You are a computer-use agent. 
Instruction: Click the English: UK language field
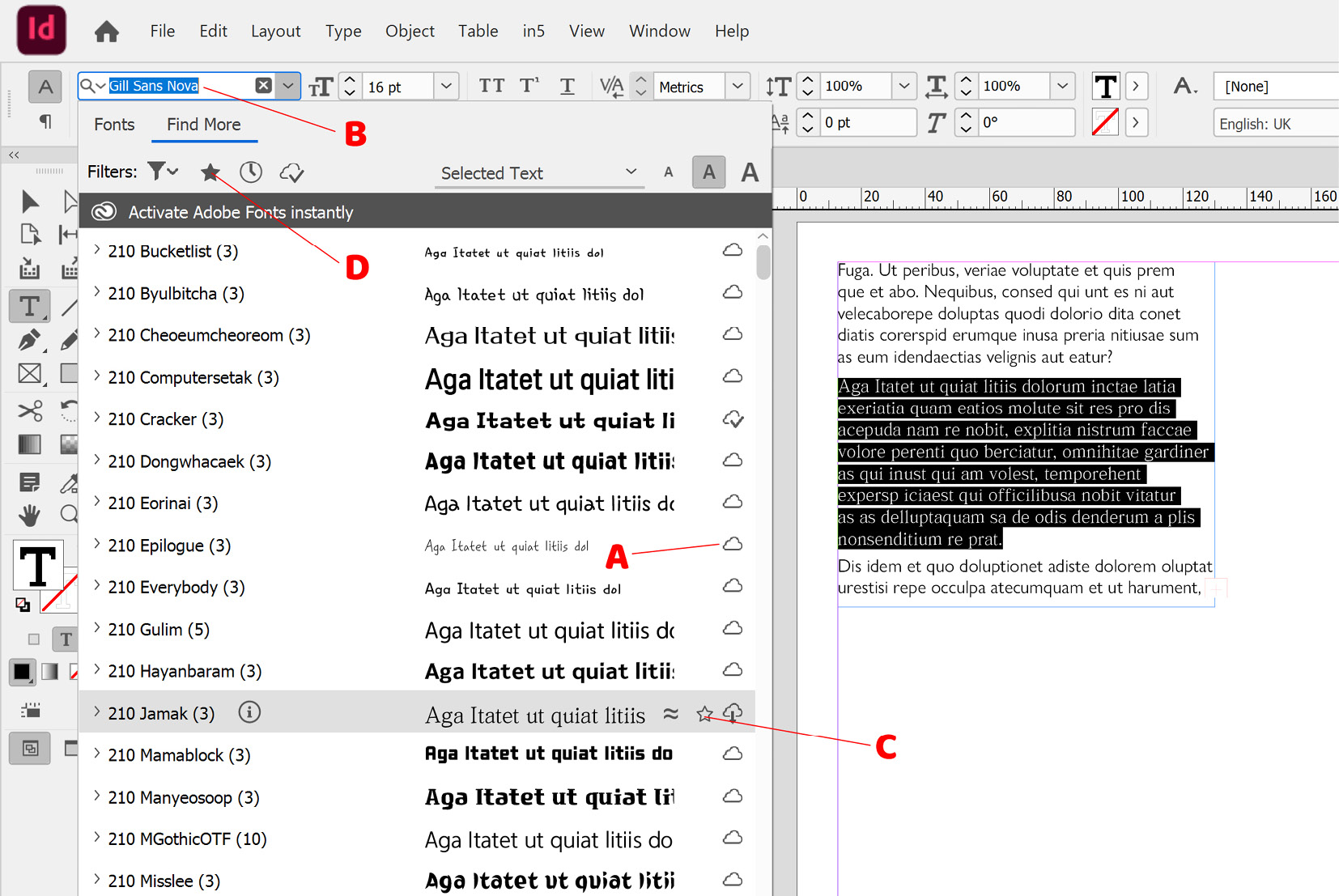click(x=1276, y=124)
